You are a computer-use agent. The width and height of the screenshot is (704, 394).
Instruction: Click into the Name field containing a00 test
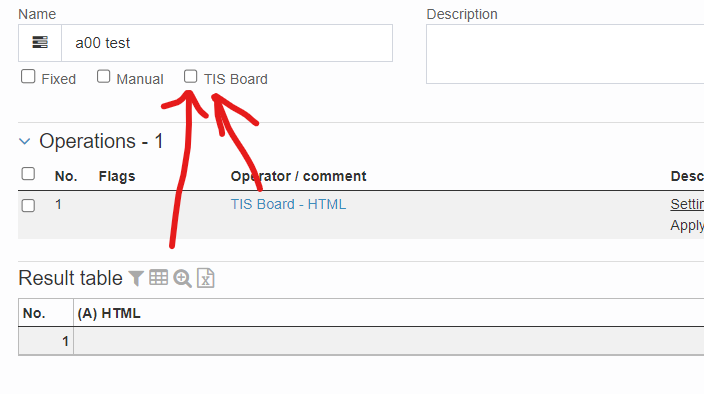(x=227, y=43)
